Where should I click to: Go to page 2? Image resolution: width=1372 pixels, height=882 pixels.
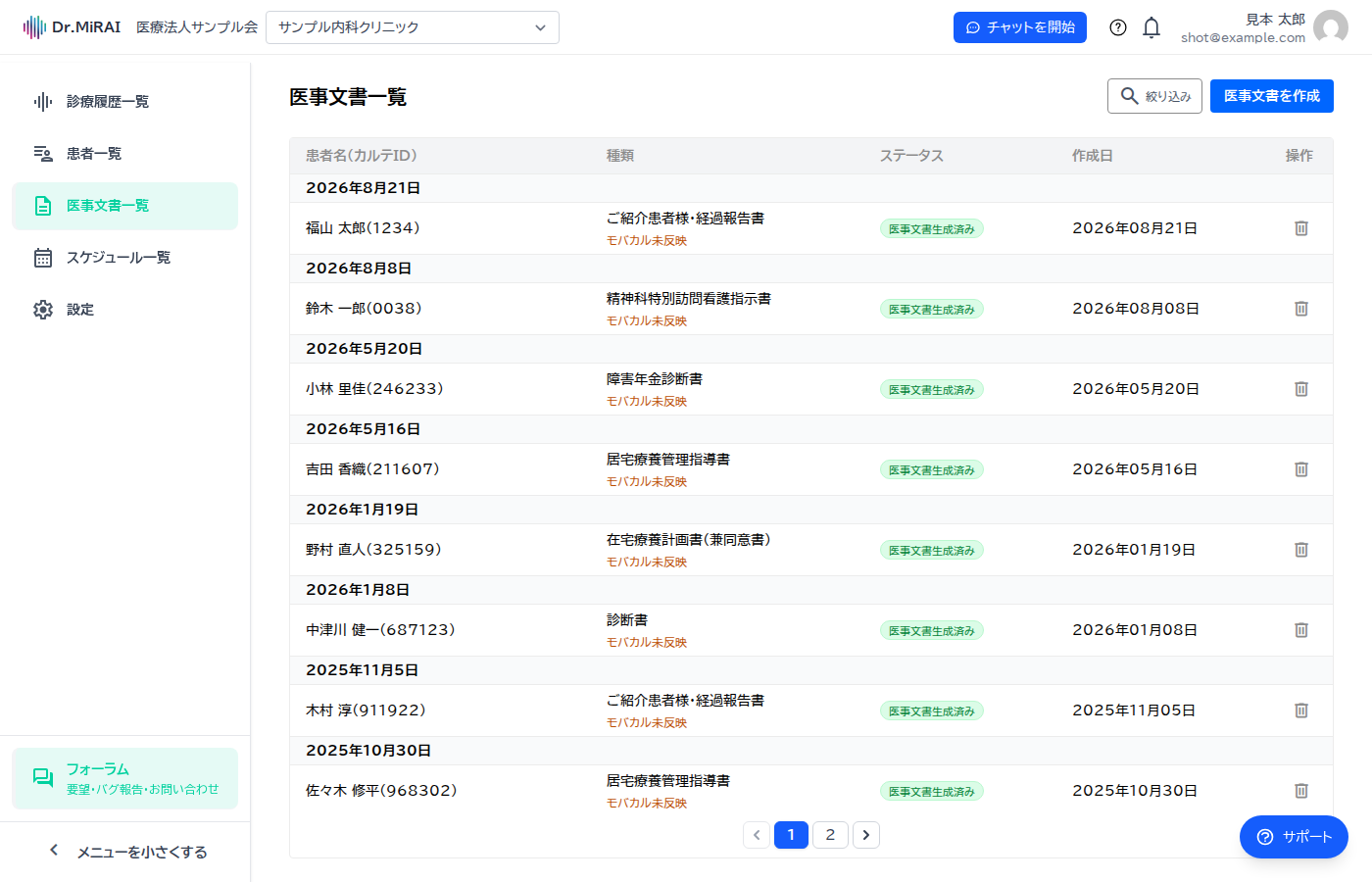pyautogui.click(x=830, y=835)
